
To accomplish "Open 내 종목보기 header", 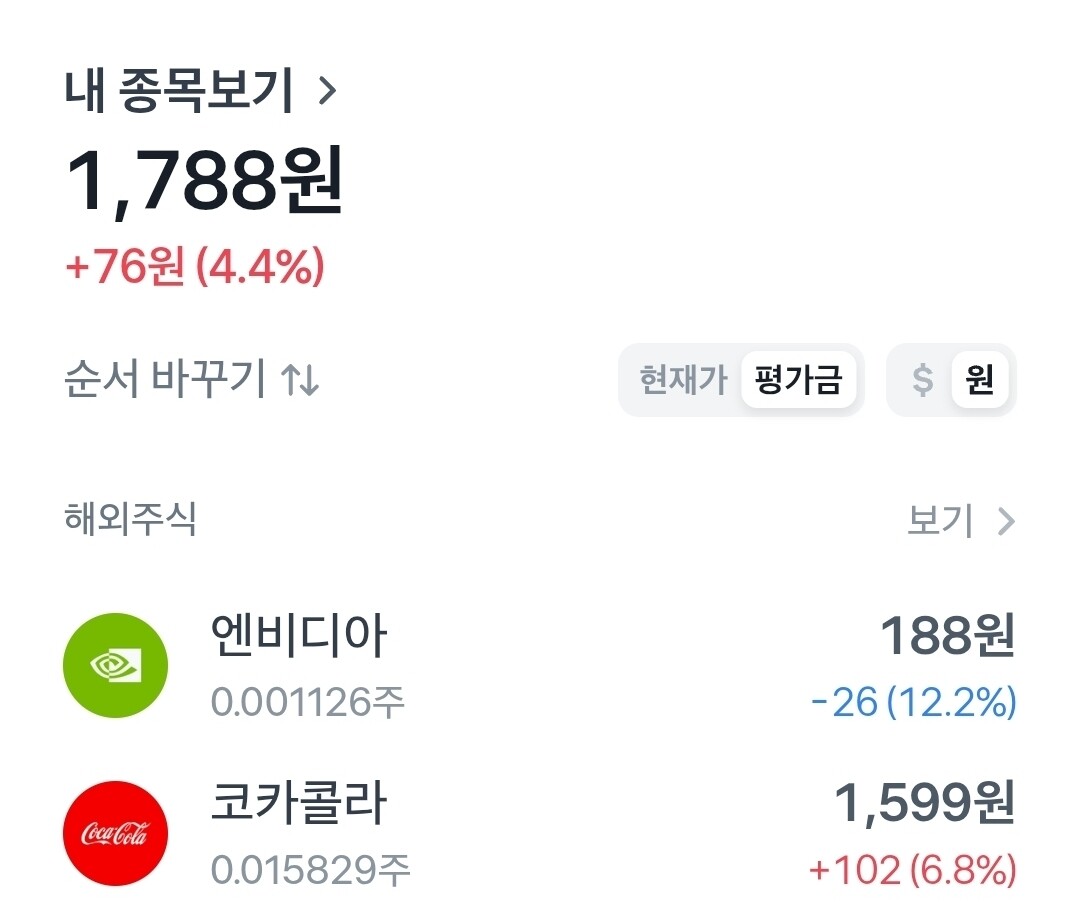I will [201, 90].
